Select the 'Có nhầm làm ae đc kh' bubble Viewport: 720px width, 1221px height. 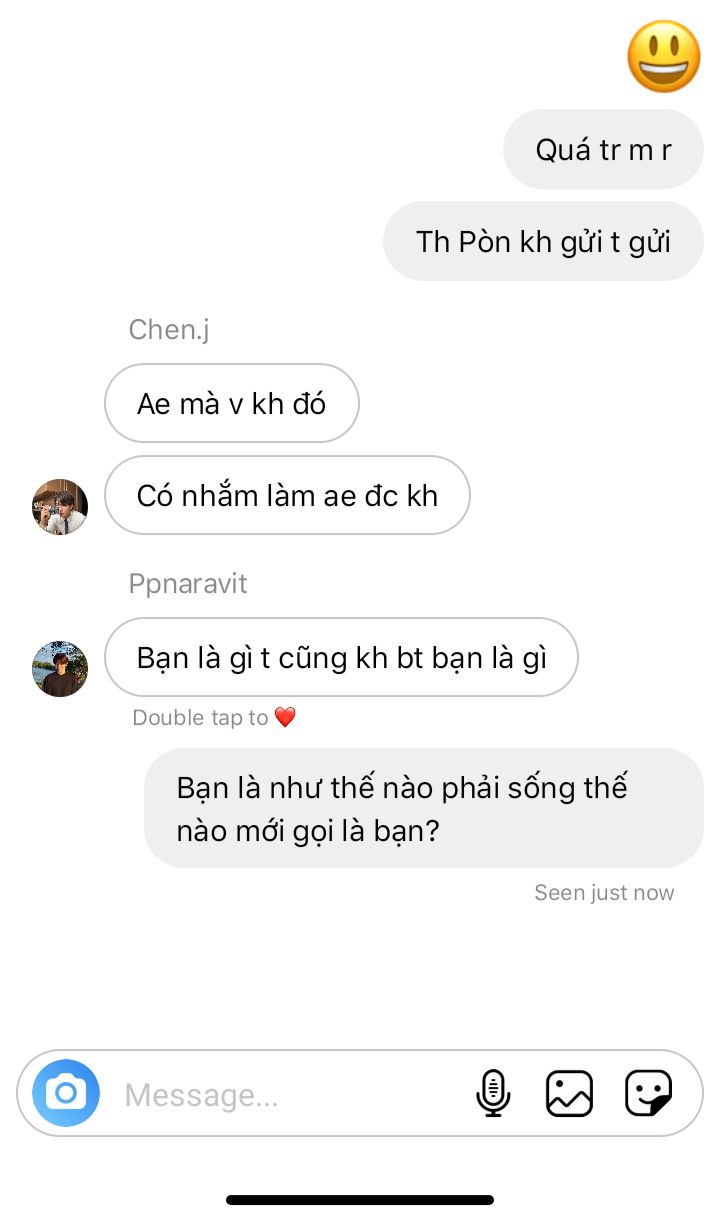pos(287,495)
